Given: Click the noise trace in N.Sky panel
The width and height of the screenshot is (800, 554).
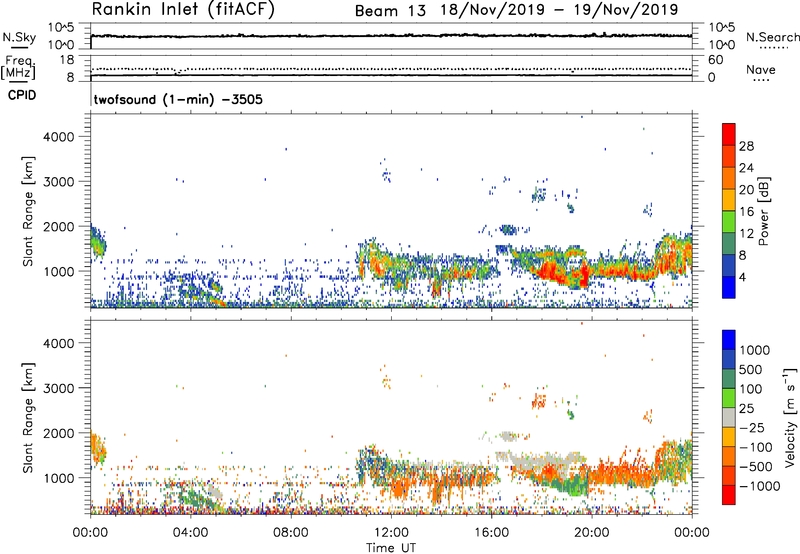Looking at the screenshot, I should (x=391, y=36).
